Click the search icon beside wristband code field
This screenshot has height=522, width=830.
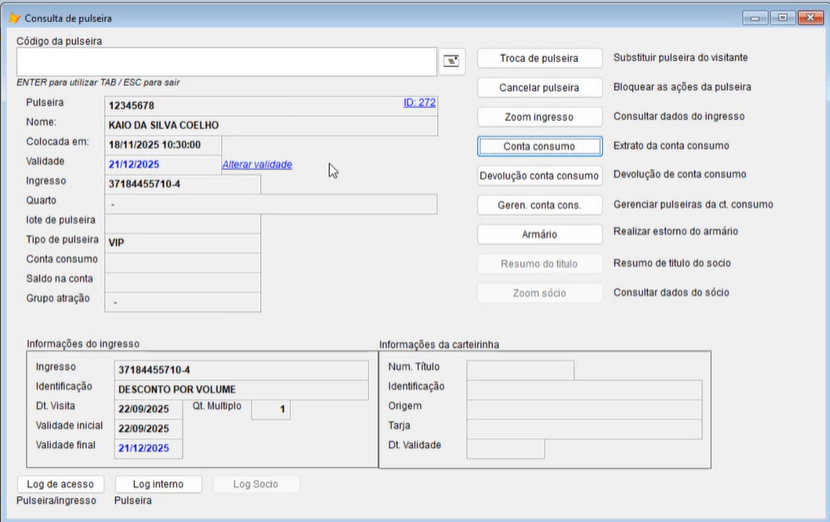point(453,61)
